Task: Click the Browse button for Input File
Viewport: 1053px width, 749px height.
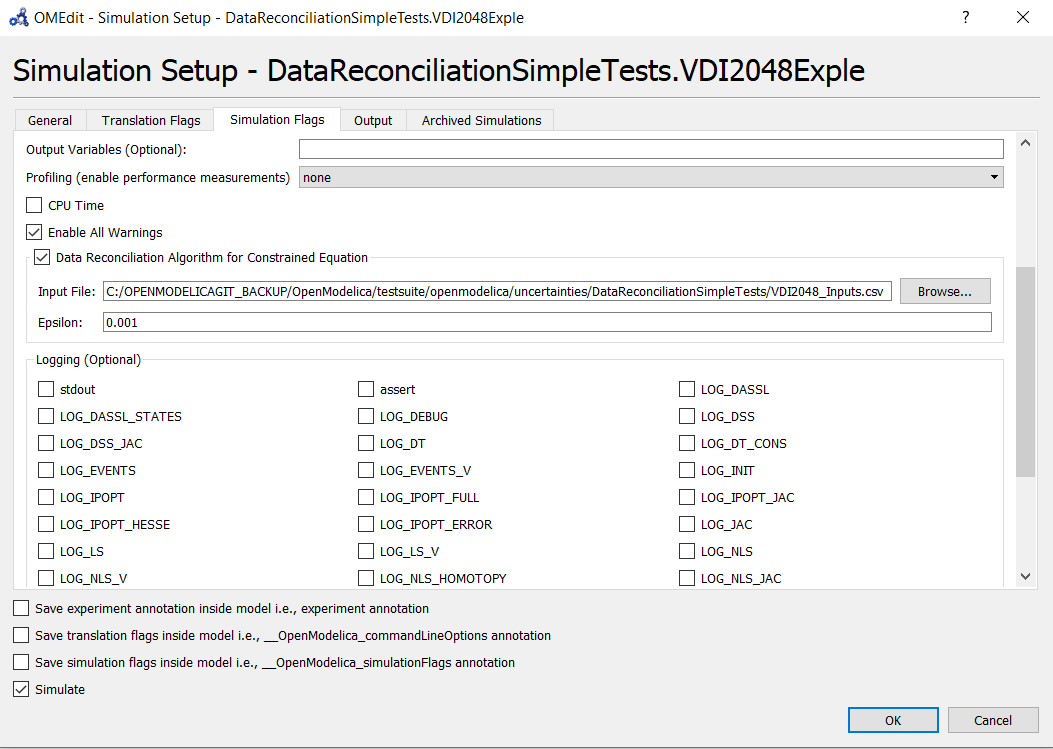Action: [944, 290]
